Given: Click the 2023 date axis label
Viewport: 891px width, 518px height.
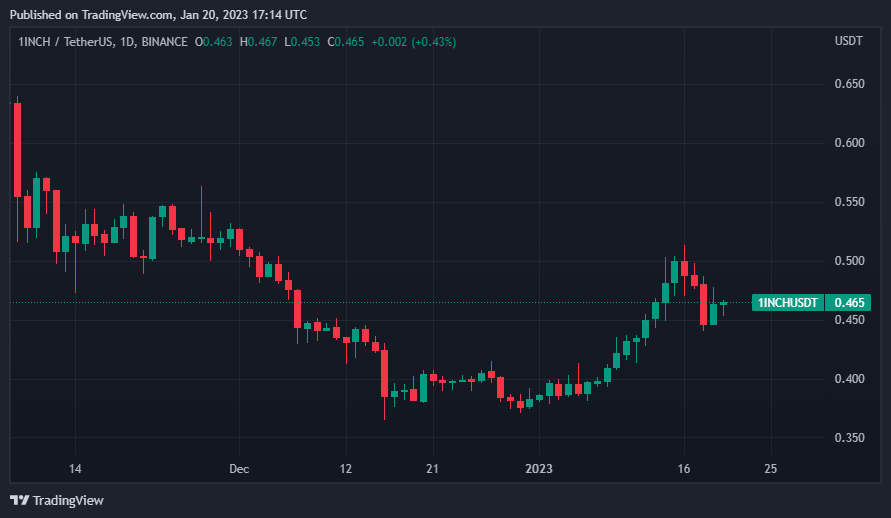Looking at the screenshot, I should coord(539,469).
